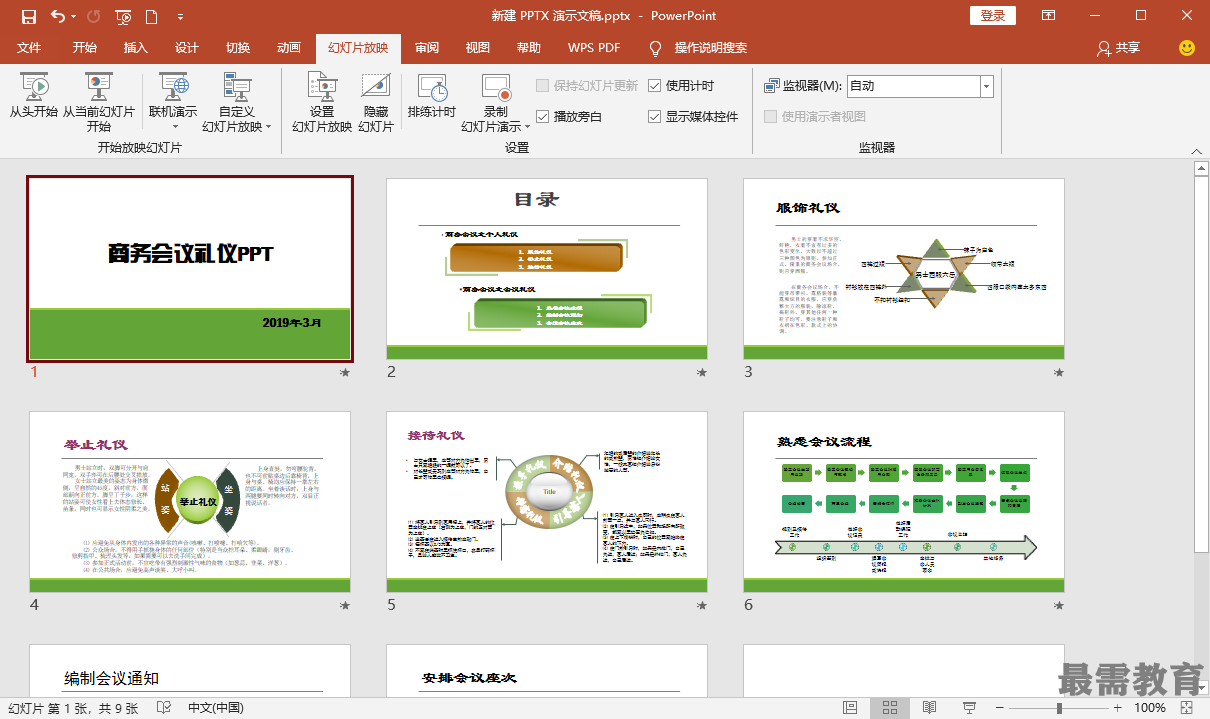This screenshot has width=1210, height=719.
Task: Create new document from quick access toolbar
Action: [151, 16]
